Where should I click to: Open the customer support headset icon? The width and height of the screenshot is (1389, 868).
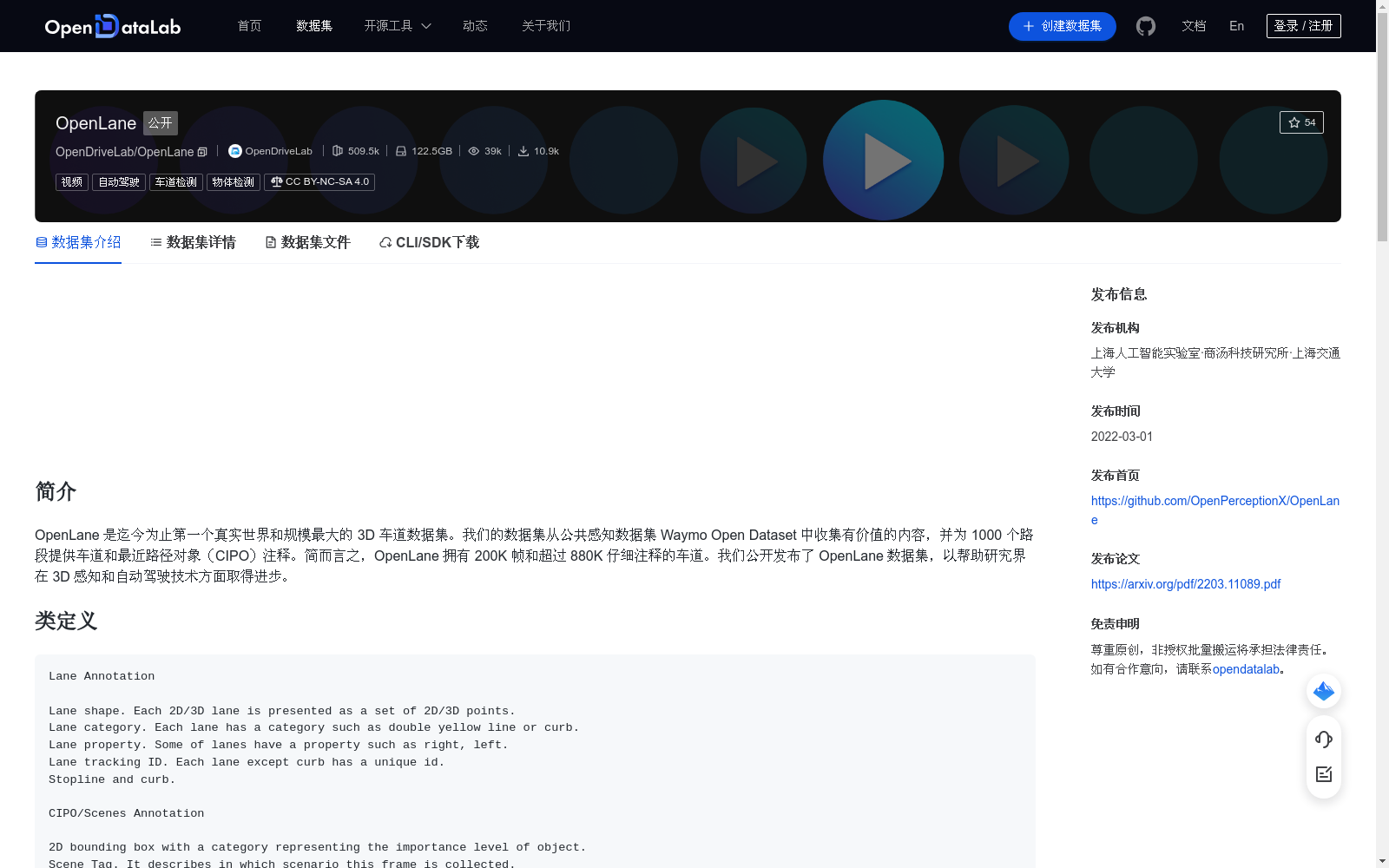(1324, 740)
